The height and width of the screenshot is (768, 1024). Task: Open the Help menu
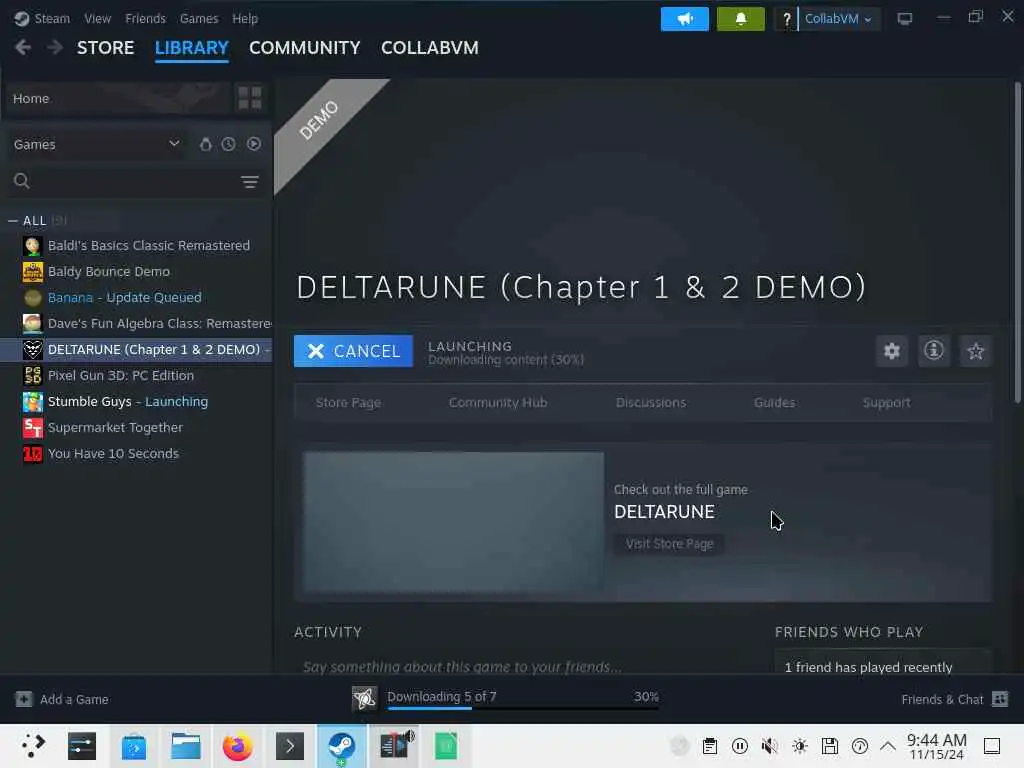pyautogui.click(x=245, y=18)
